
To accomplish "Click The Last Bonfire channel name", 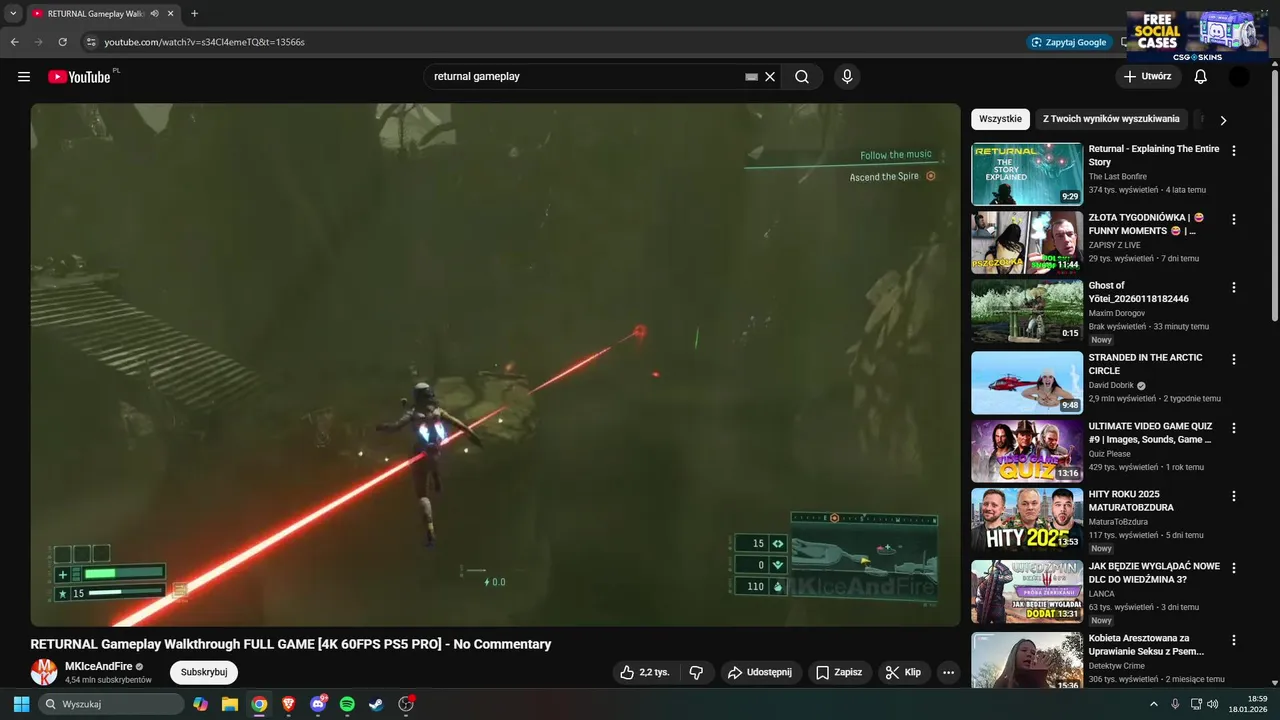I will click(1118, 177).
